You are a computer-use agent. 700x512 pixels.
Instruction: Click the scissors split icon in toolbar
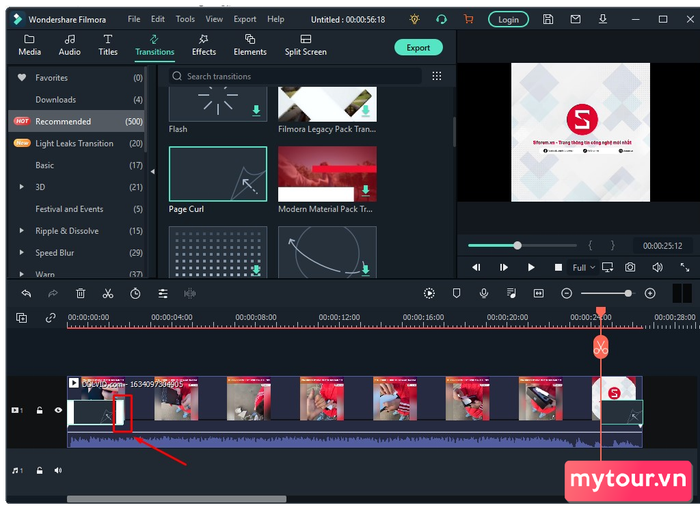tap(108, 293)
